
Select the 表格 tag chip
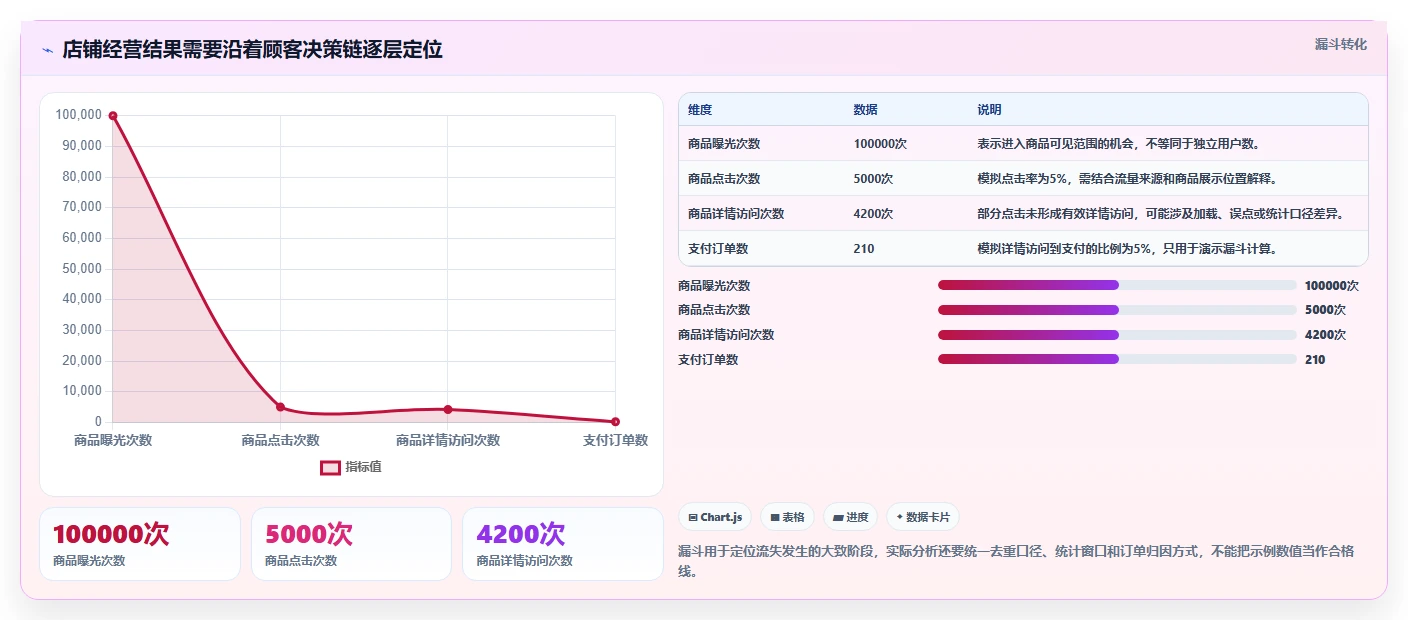(787, 517)
